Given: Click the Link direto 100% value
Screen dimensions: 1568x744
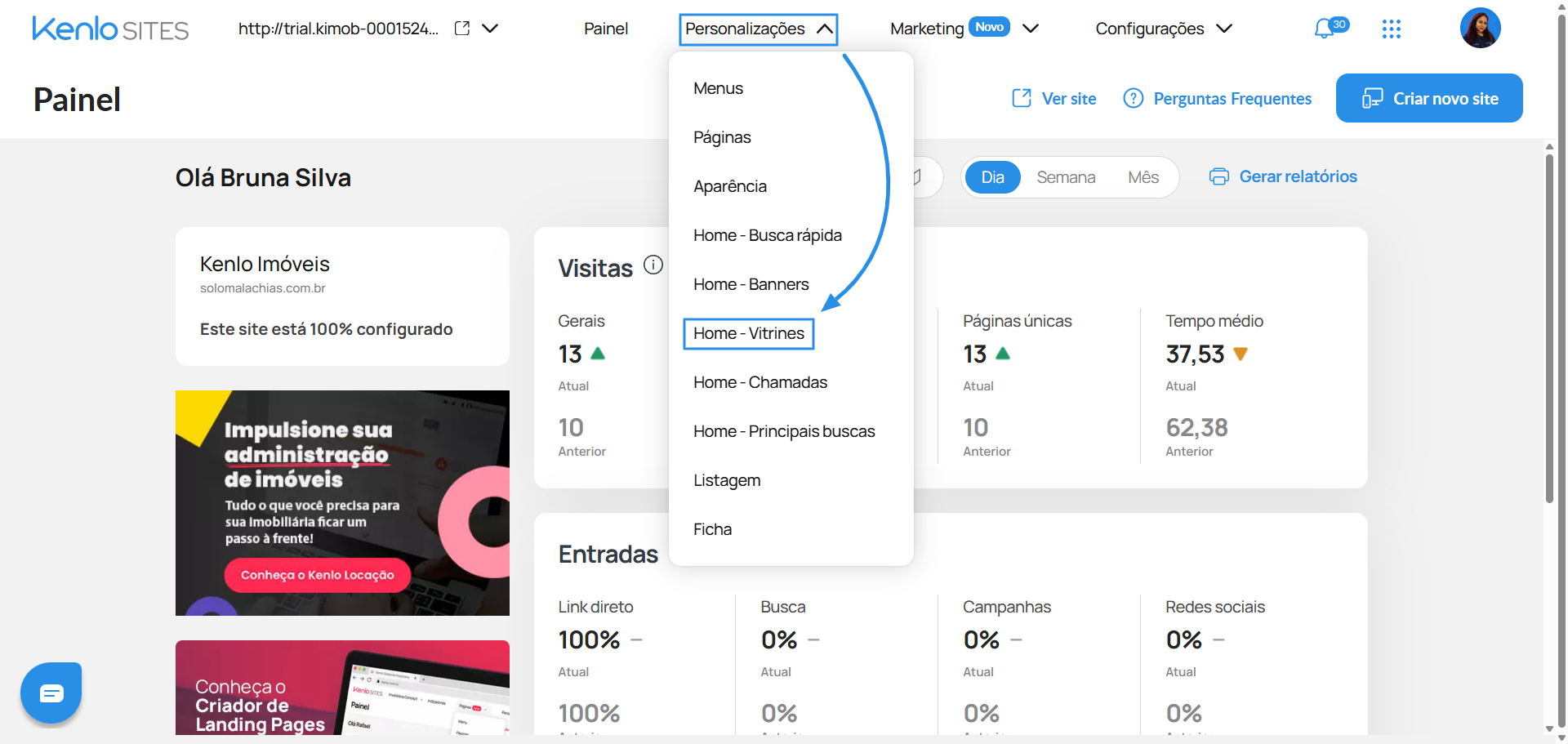Looking at the screenshot, I should coord(589,639).
